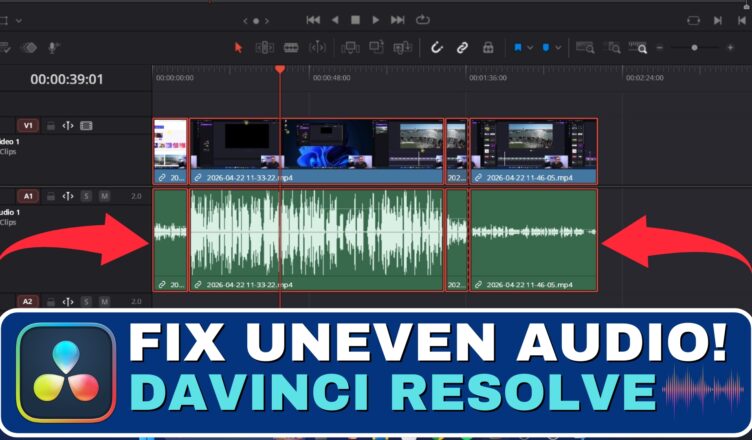The height and width of the screenshot is (440, 752).
Task: Go to last frame transport button
Action: [398, 20]
